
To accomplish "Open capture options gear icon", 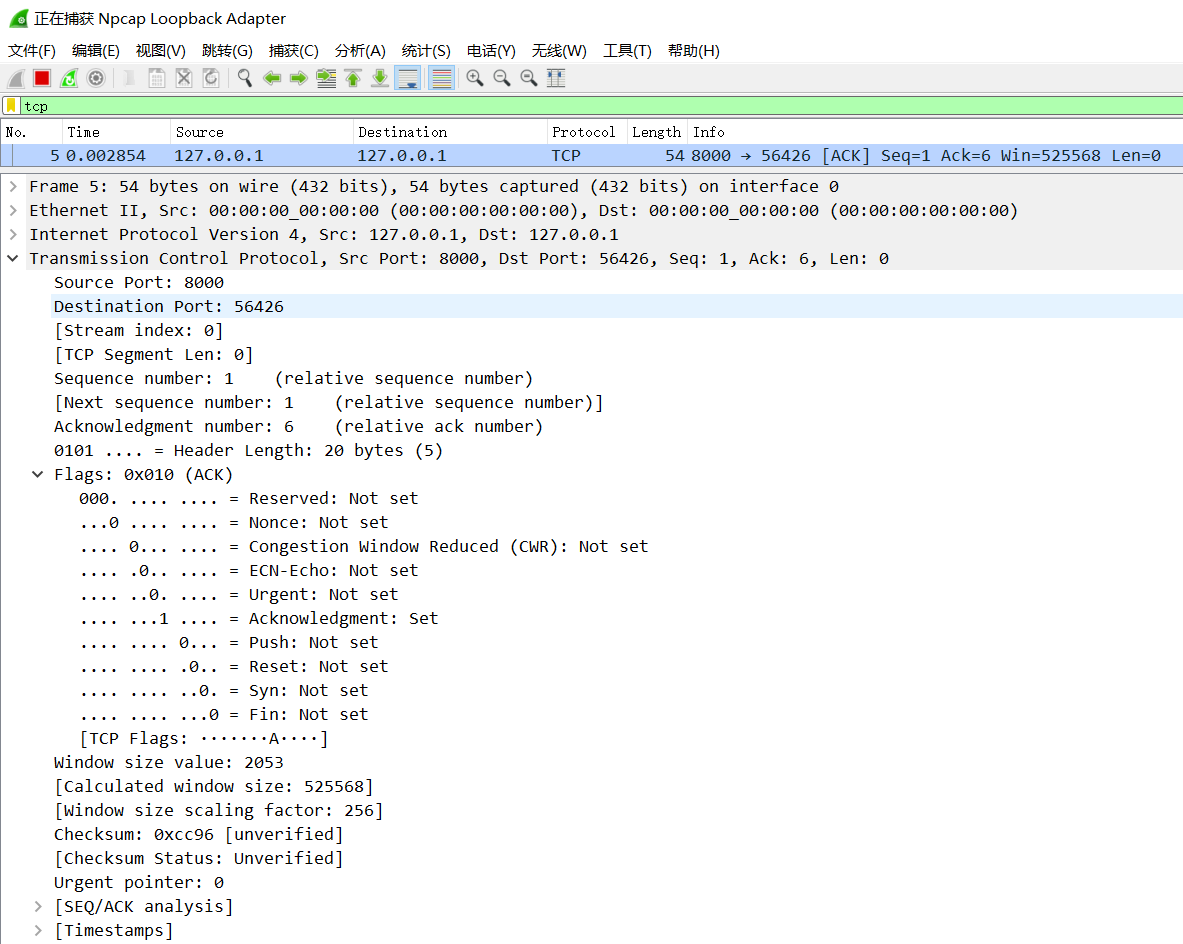I will click(96, 78).
